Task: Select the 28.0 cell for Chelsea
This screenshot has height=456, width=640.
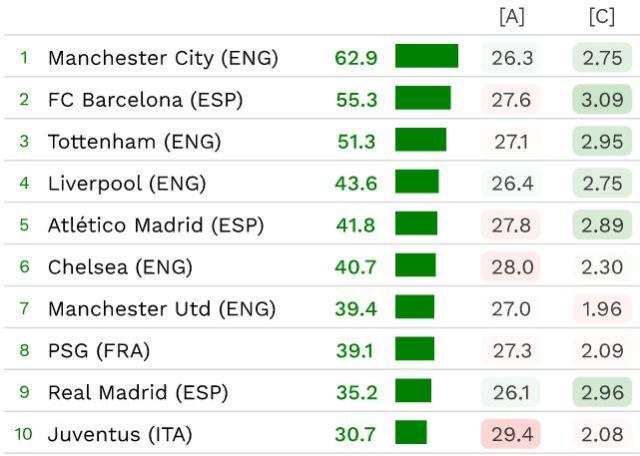Action: pos(511,267)
